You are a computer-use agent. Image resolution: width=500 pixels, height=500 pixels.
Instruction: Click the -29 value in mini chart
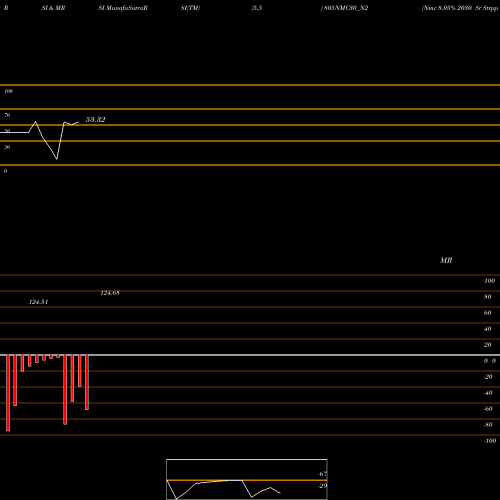click(x=323, y=486)
